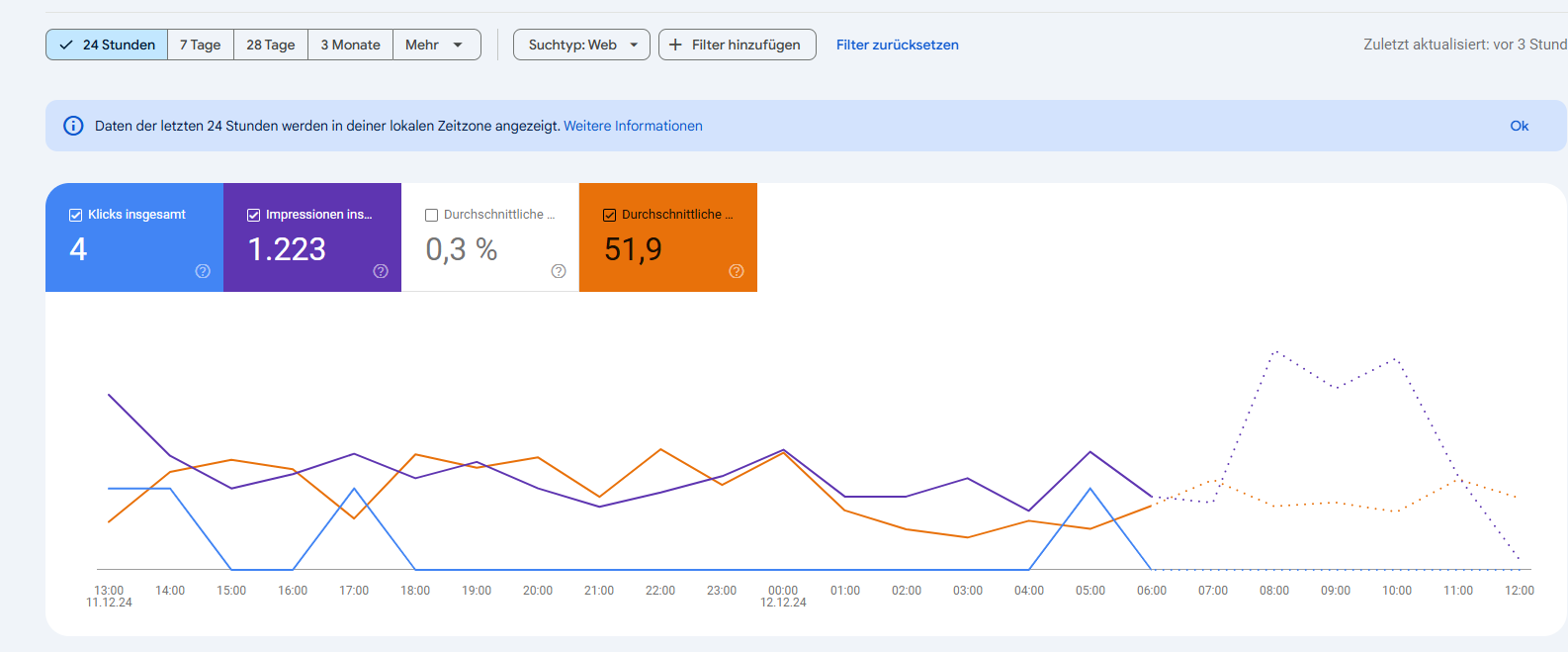Enable the unchecked checkbox on the 0,3 % card
The image size is (1568, 652).
(431, 215)
